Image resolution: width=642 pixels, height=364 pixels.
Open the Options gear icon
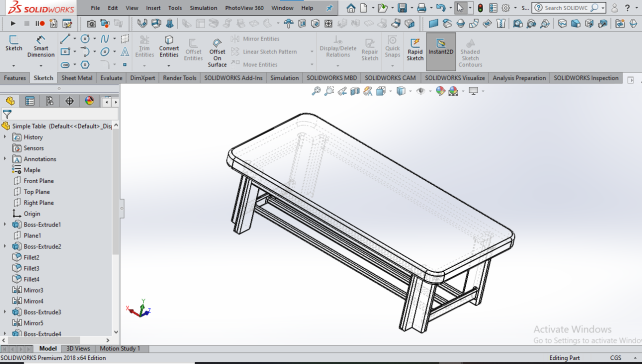[506, 8]
